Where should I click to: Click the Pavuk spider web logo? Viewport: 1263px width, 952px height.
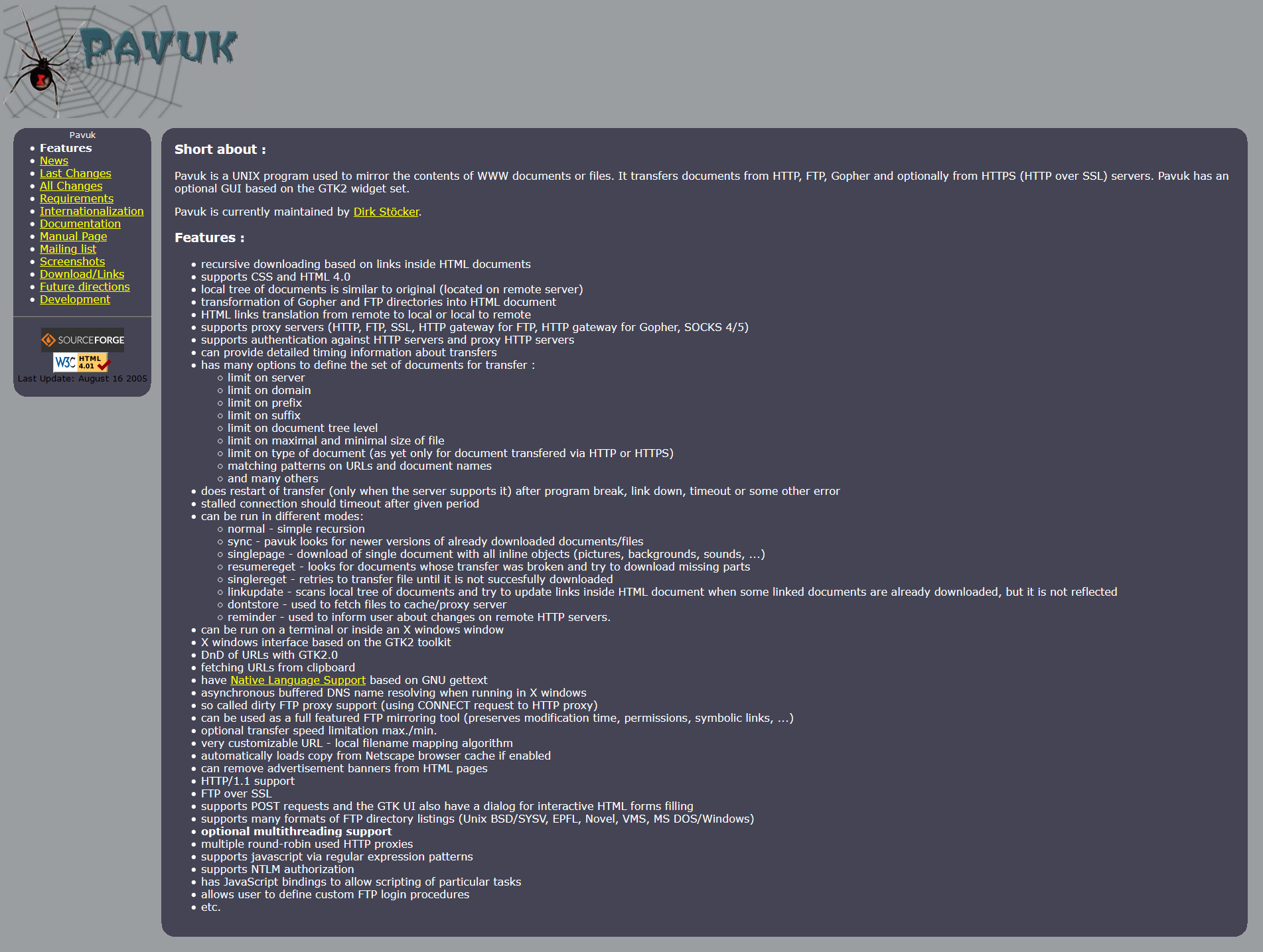[x=119, y=61]
